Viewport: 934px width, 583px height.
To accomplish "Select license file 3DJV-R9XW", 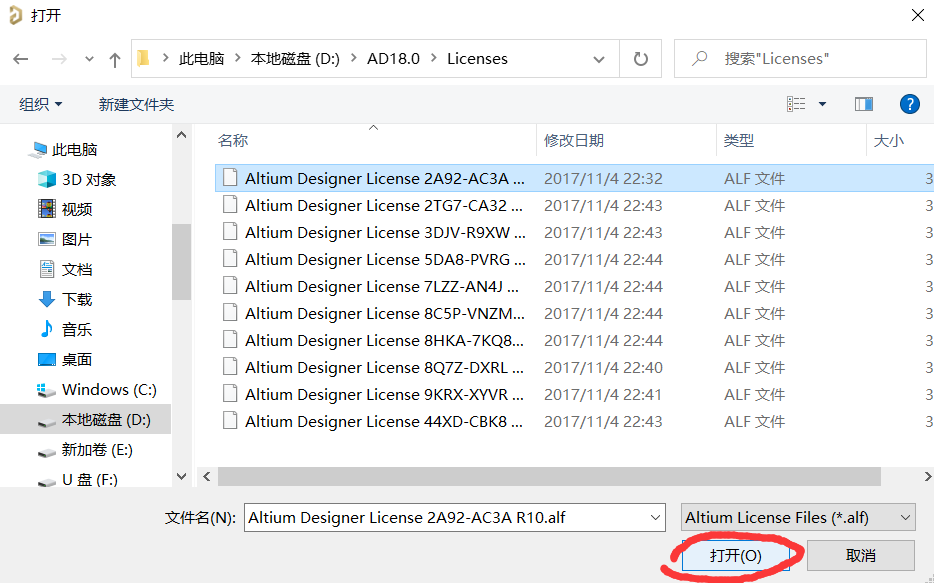I will point(385,232).
